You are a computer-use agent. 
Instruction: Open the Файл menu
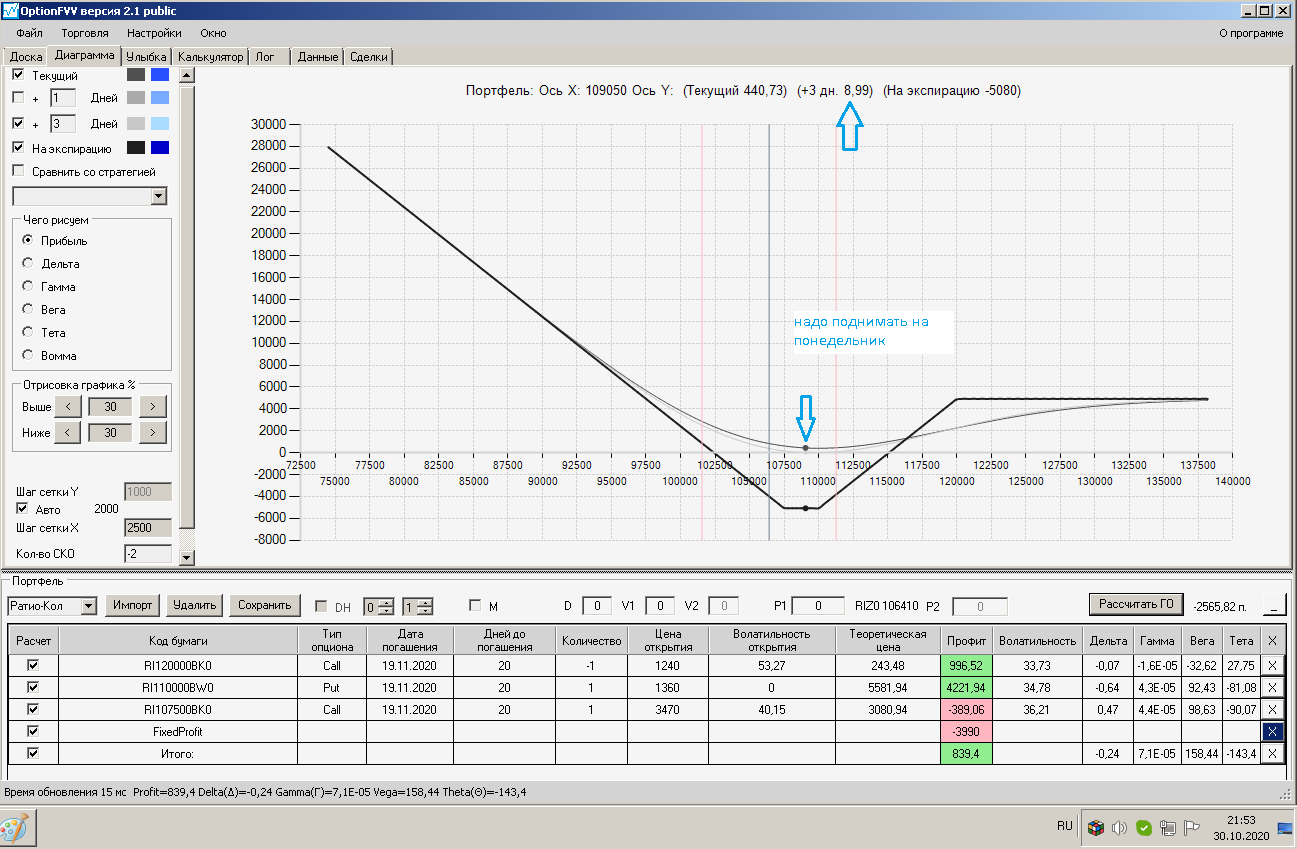coord(29,33)
